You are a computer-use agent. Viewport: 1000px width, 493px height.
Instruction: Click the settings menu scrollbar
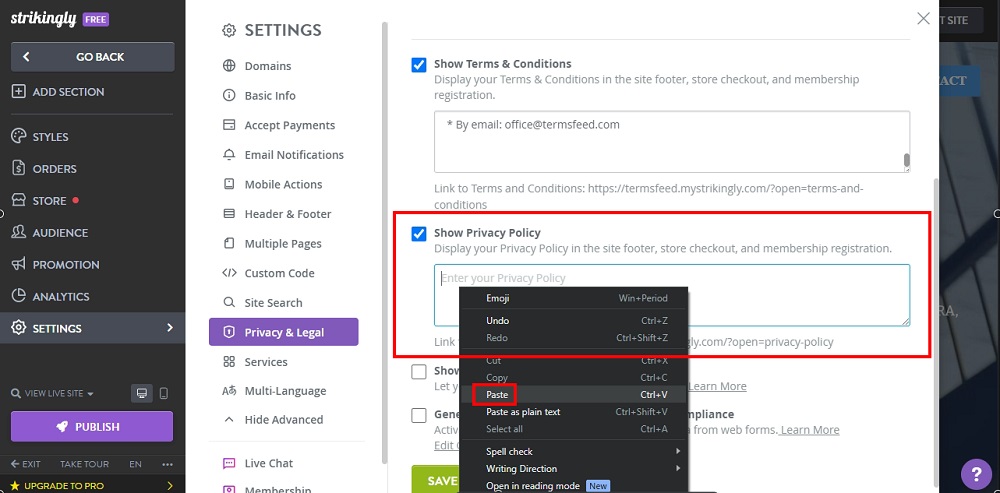(385, 242)
